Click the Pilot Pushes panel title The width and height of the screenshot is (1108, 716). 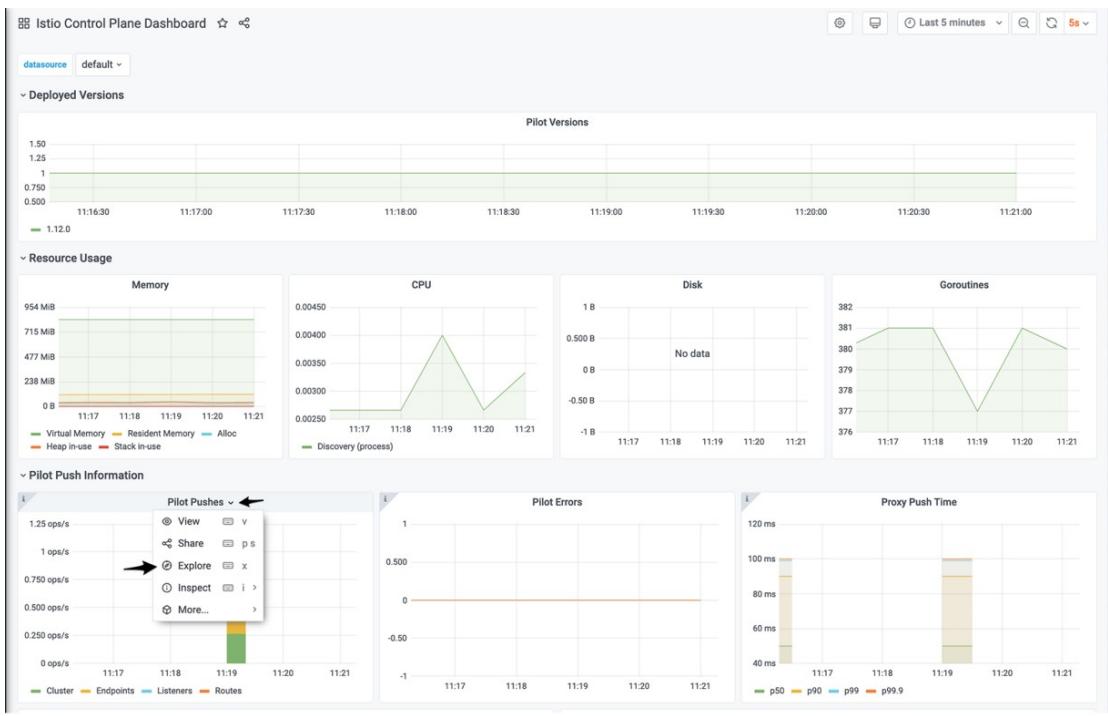pyautogui.click(x=196, y=502)
